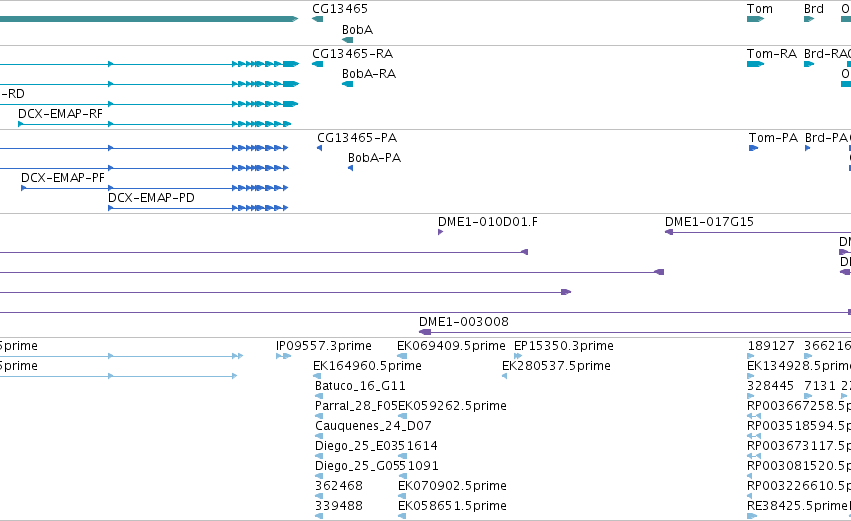Screen dimensions: 851x521
Task: Select the RP003673117 EST label
Action: coord(799,446)
